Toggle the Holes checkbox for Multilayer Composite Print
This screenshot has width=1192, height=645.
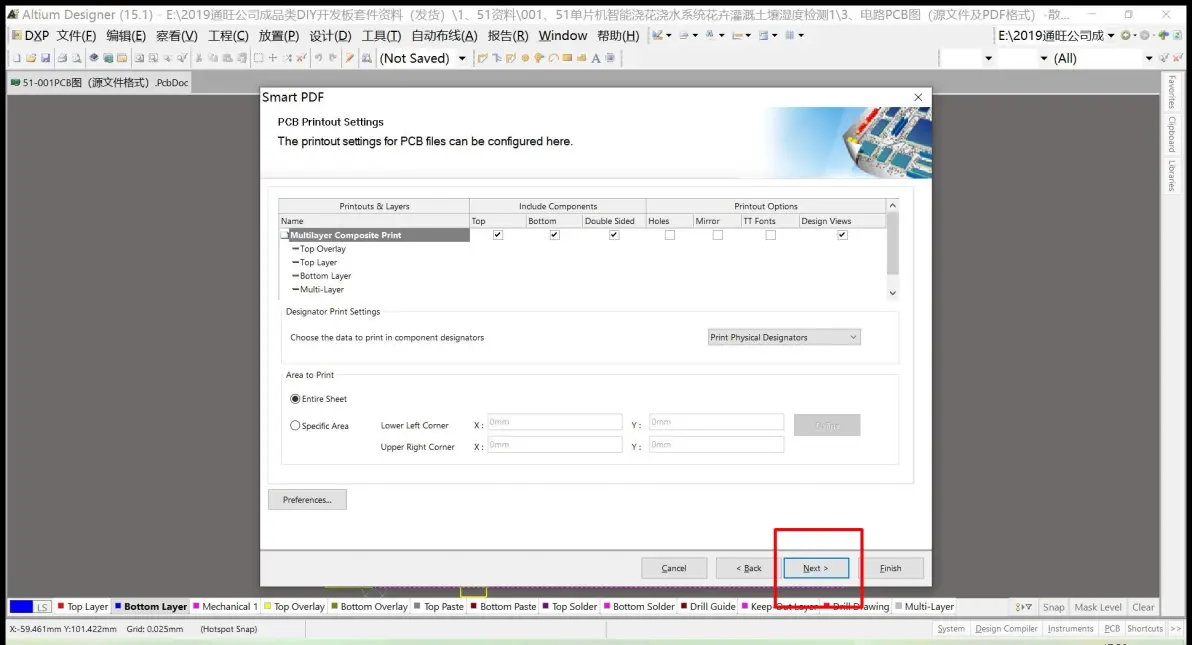pyautogui.click(x=670, y=235)
